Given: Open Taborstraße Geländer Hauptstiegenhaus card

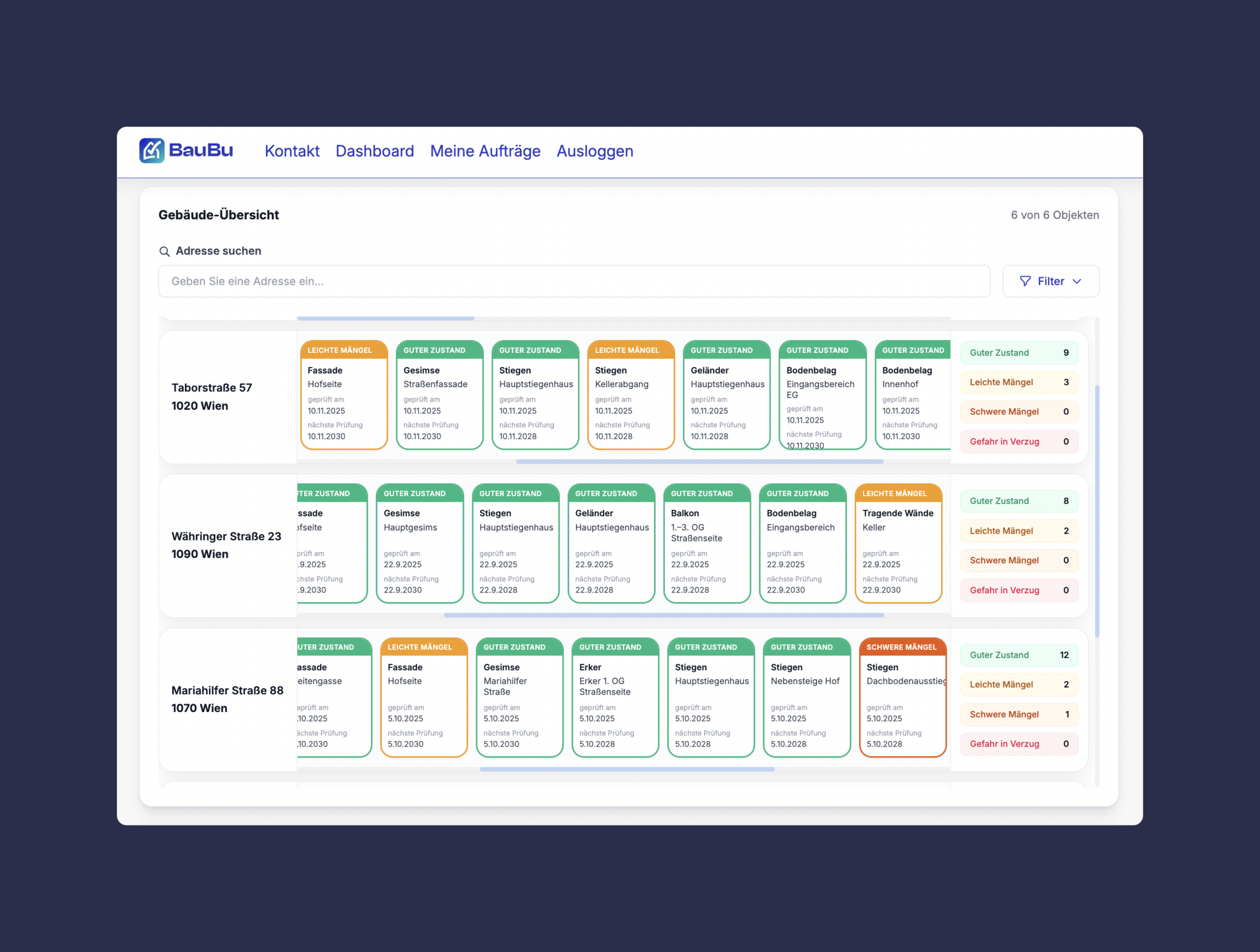Looking at the screenshot, I should [x=727, y=395].
